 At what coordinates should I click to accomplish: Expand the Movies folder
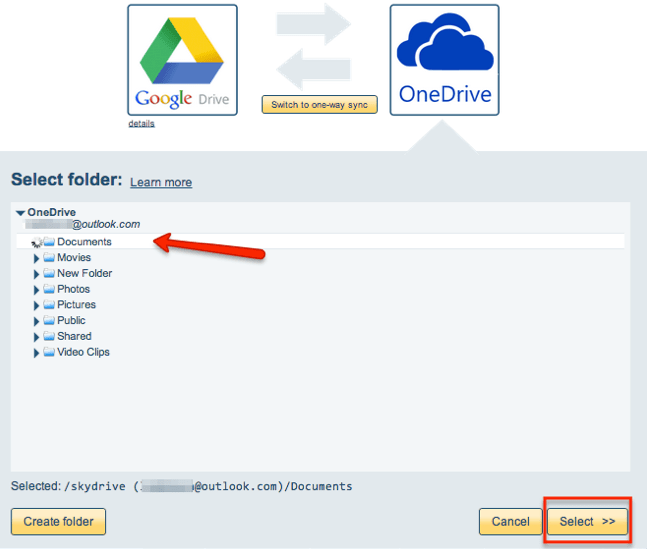click(36, 258)
